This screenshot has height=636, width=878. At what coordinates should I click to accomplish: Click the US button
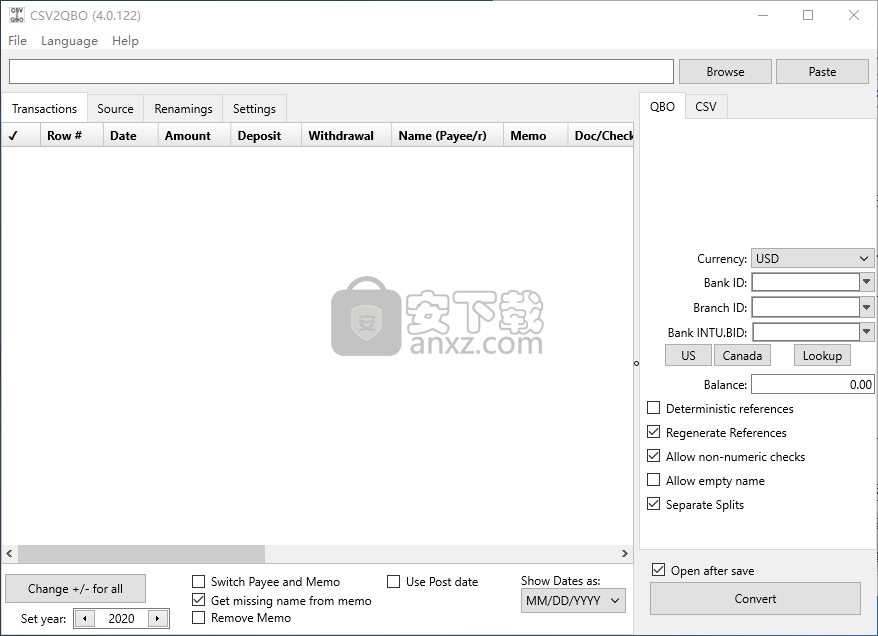[x=688, y=356]
